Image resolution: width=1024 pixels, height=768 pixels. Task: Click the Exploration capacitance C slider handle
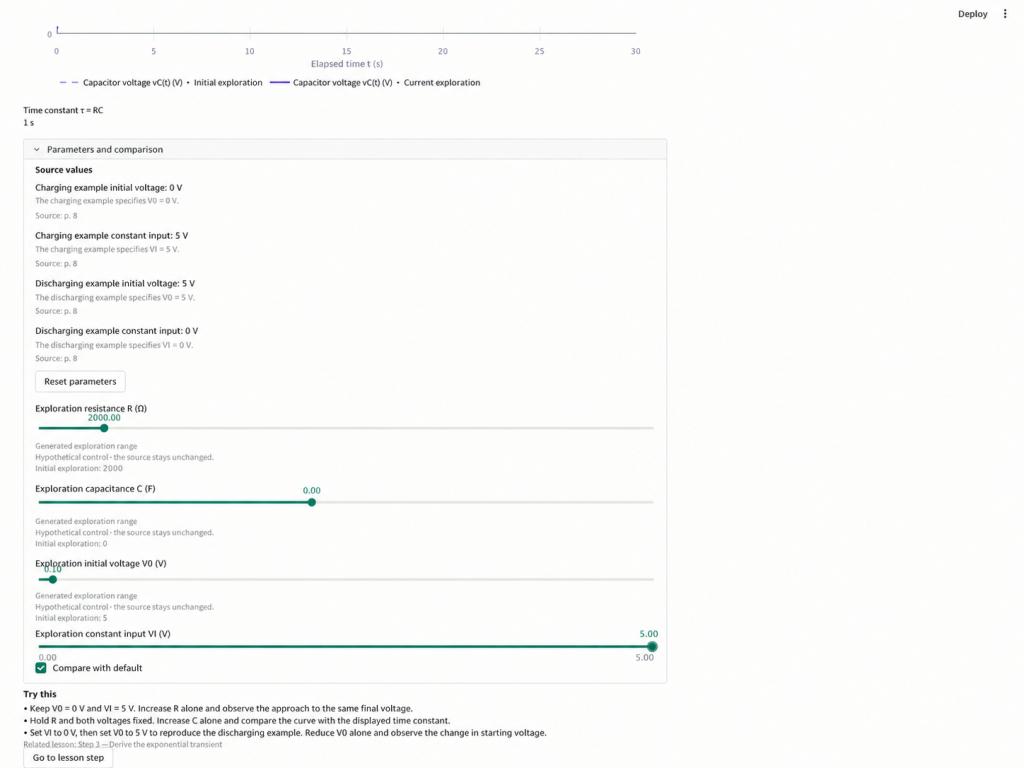[312, 502]
